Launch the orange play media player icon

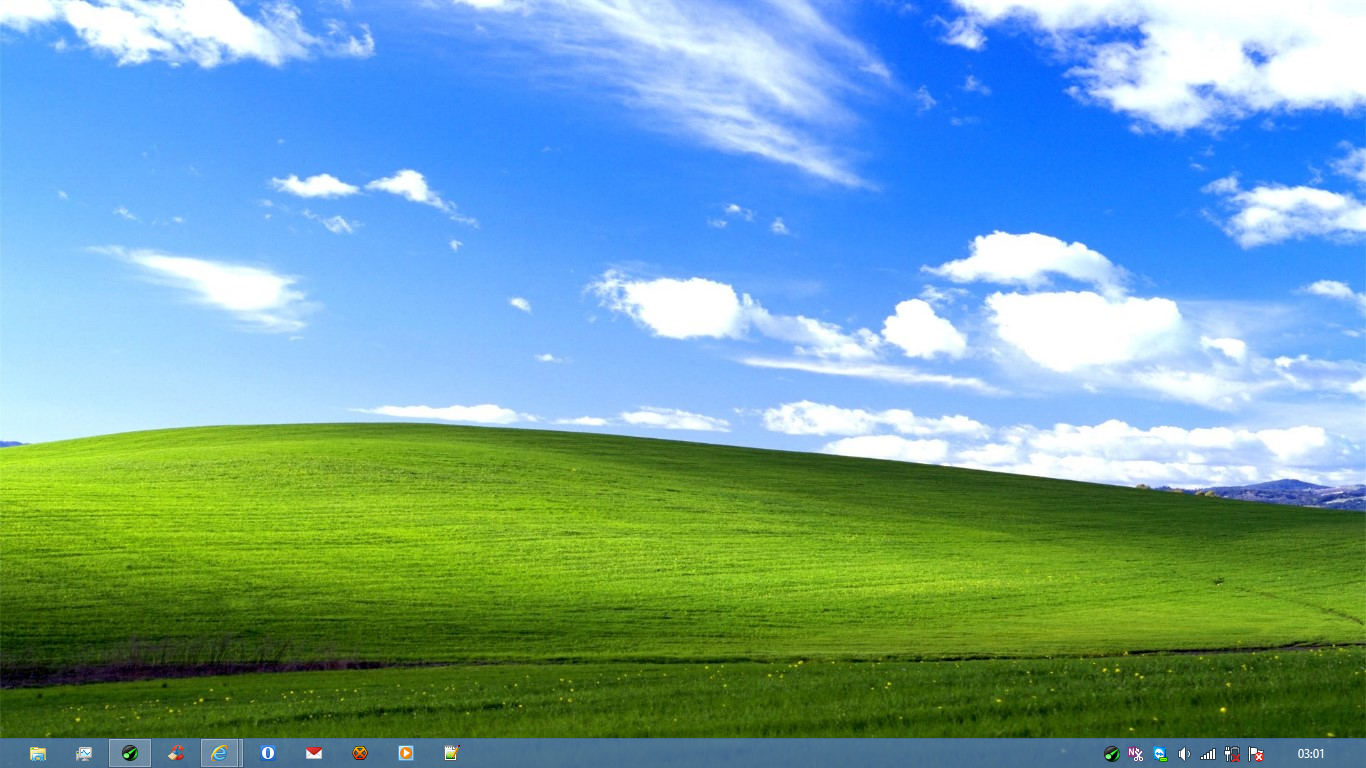[x=406, y=753]
